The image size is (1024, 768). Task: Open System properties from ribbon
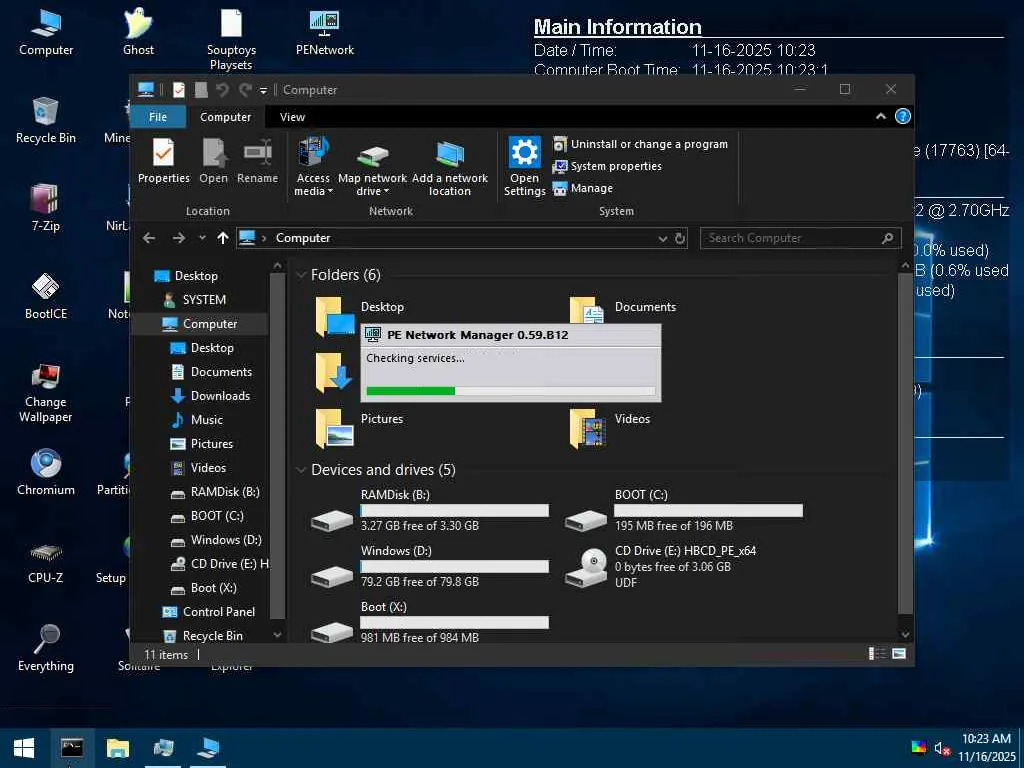(x=607, y=167)
